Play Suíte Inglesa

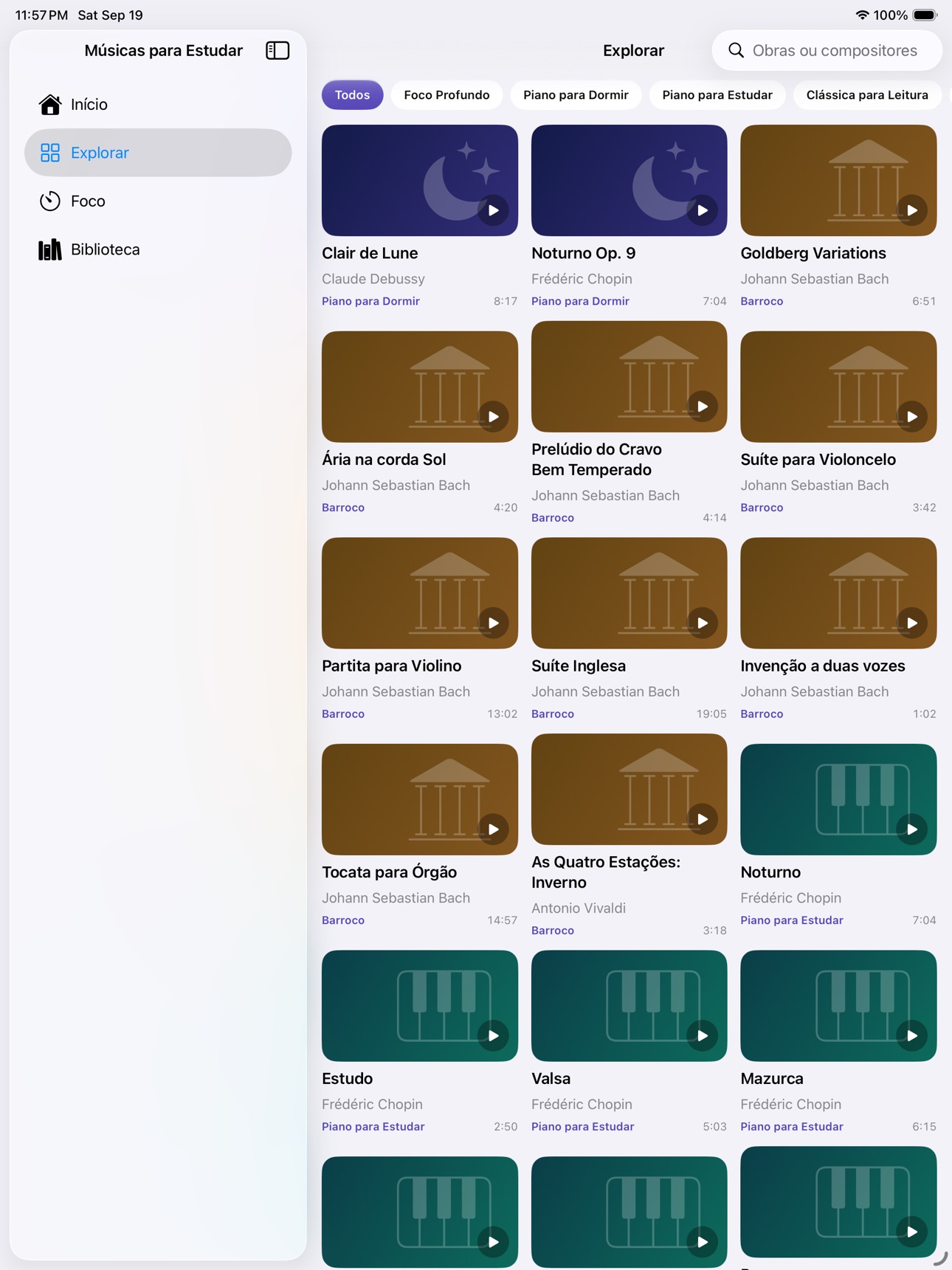coord(703,623)
